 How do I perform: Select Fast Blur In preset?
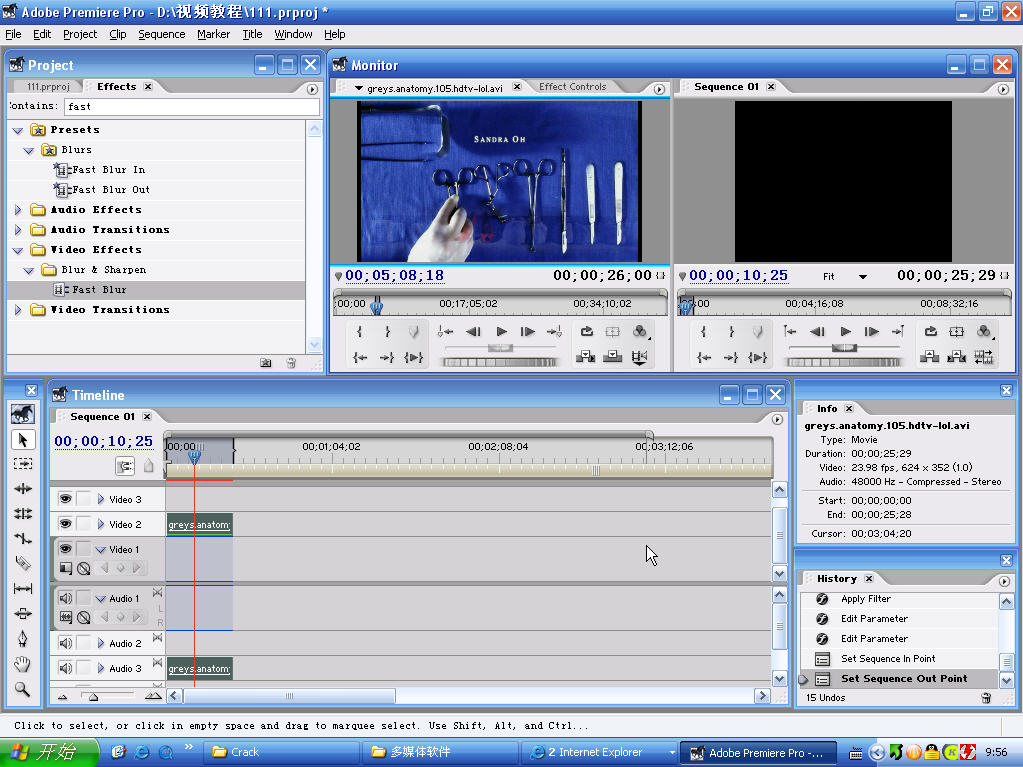pyautogui.click(x=109, y=170)
